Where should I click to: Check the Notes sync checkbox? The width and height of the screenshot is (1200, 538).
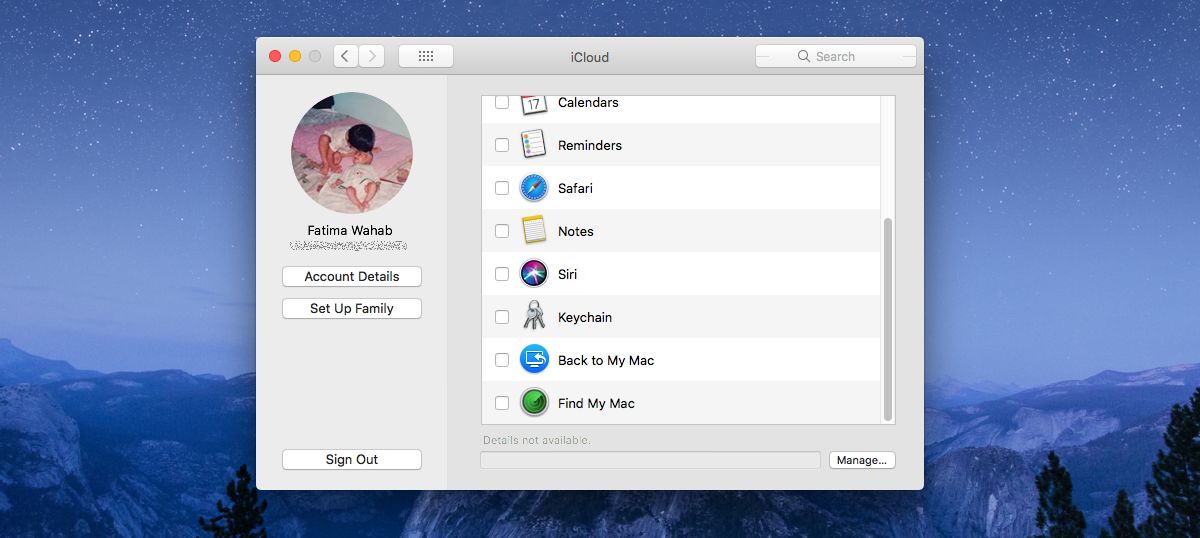502,231
